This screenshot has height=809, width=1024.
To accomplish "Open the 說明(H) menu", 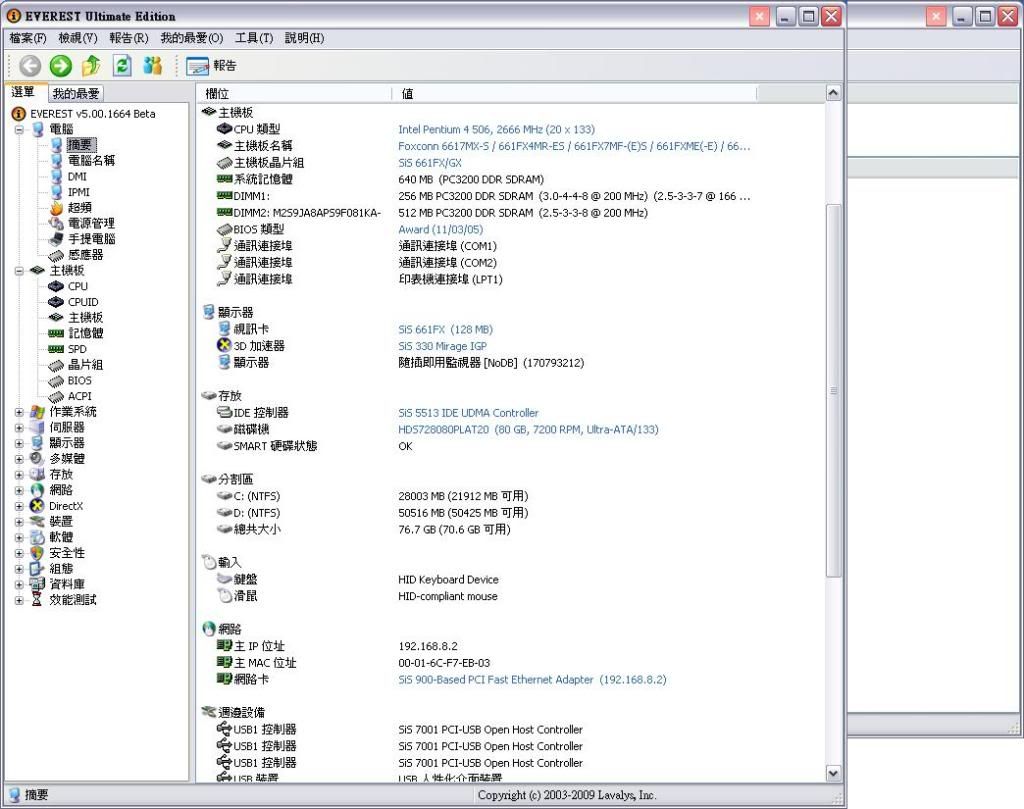I will pyautogui.click(x=304, y=38).
